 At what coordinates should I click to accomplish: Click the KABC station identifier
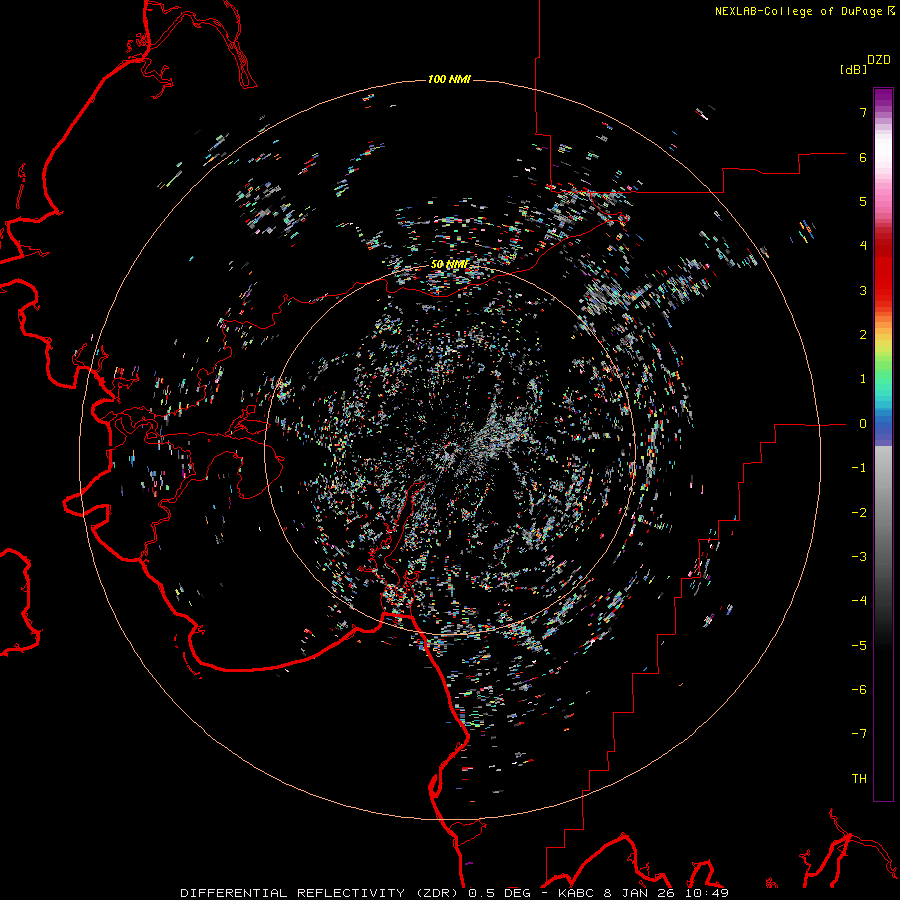(x=577, y=893)
